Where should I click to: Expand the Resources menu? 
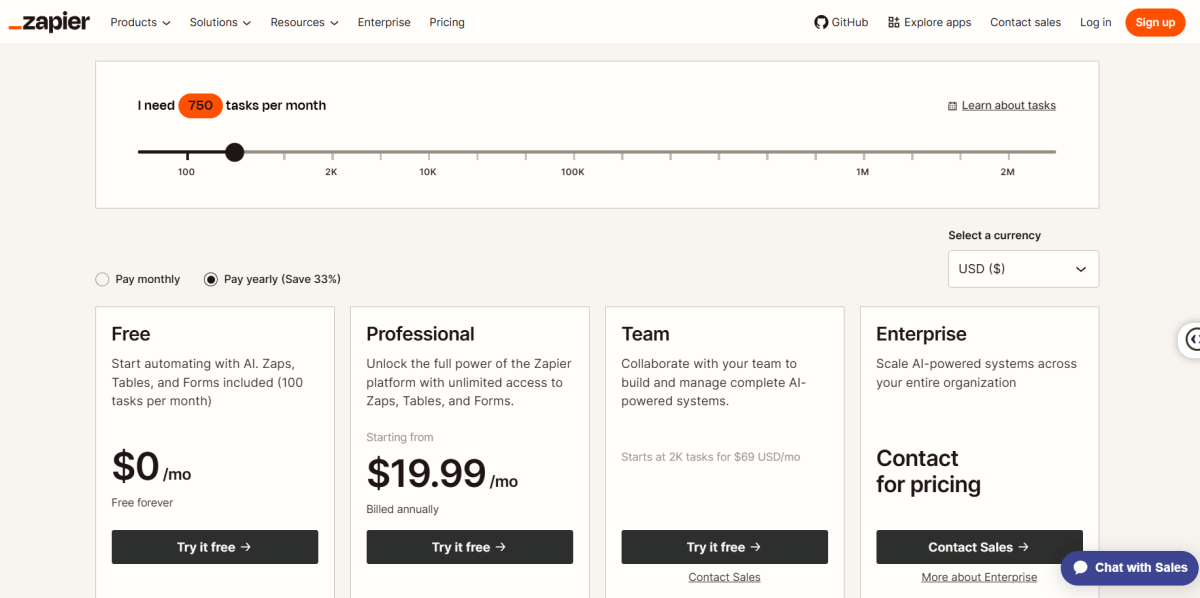coord(304,22)
